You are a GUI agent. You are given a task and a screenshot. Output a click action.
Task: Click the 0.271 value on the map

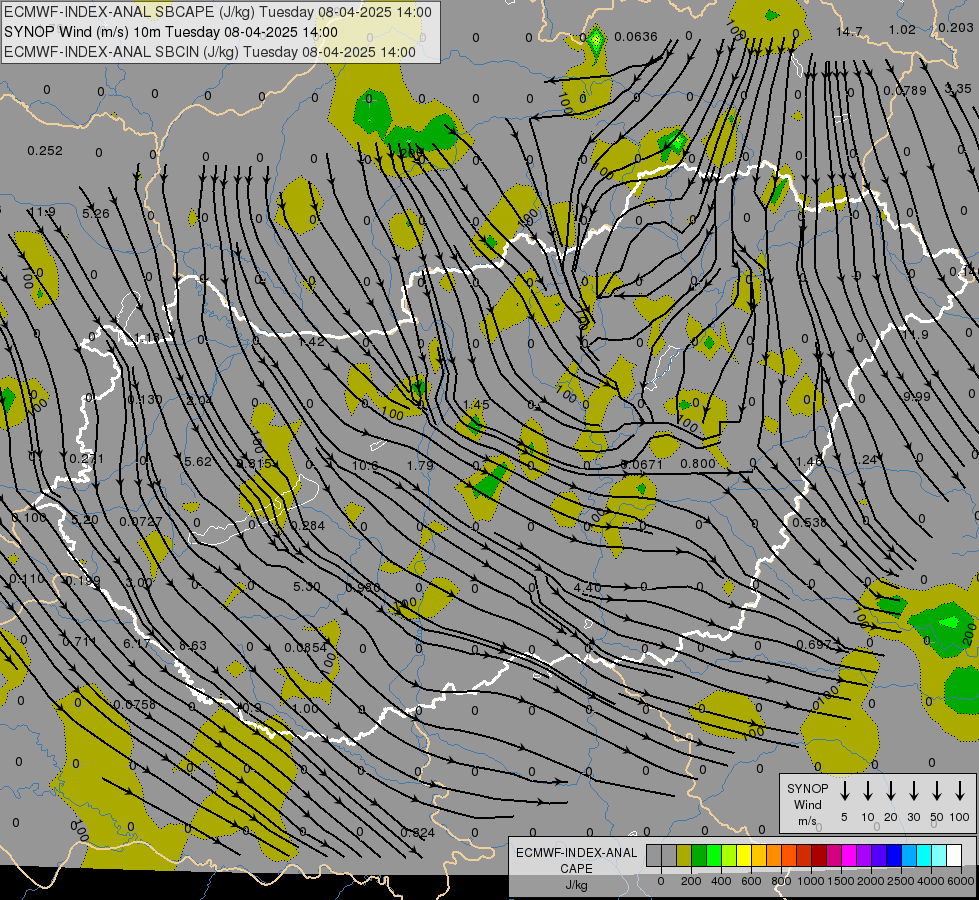coord(87,459)
